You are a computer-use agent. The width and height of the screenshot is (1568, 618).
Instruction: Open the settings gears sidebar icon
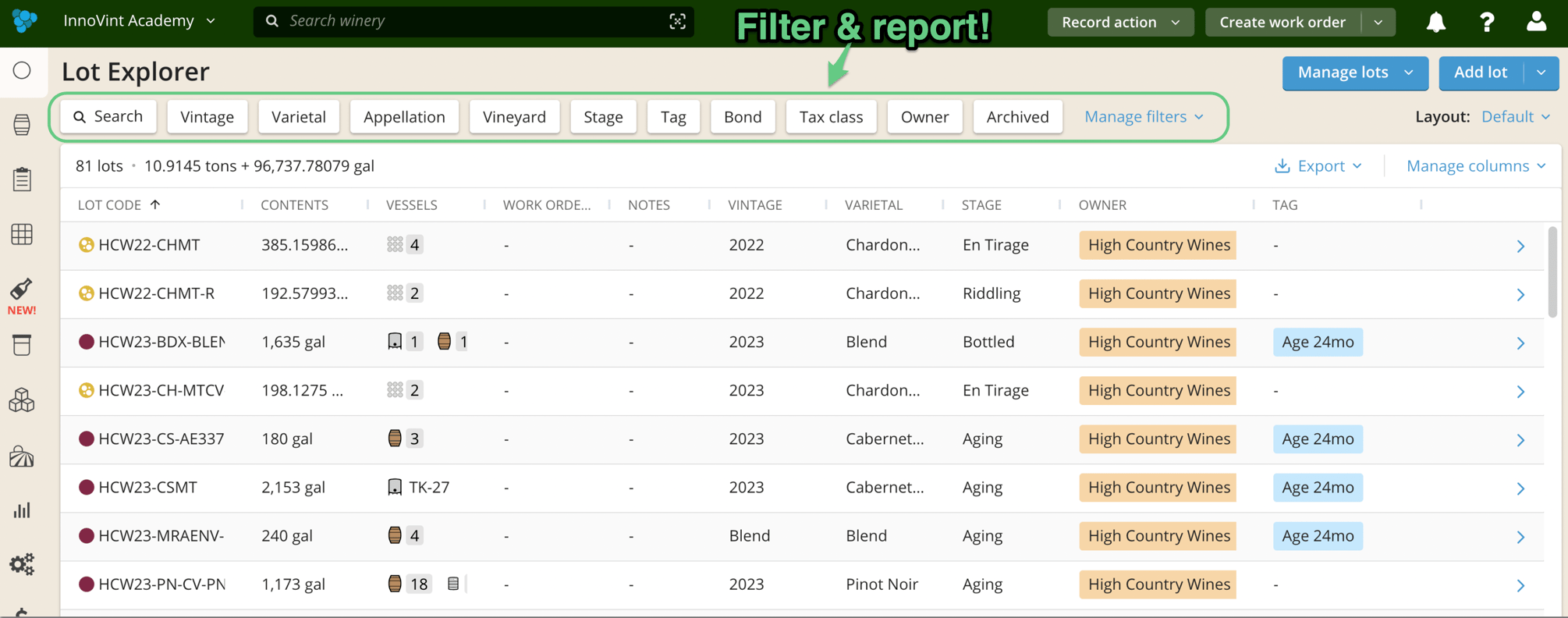point(22,563)
